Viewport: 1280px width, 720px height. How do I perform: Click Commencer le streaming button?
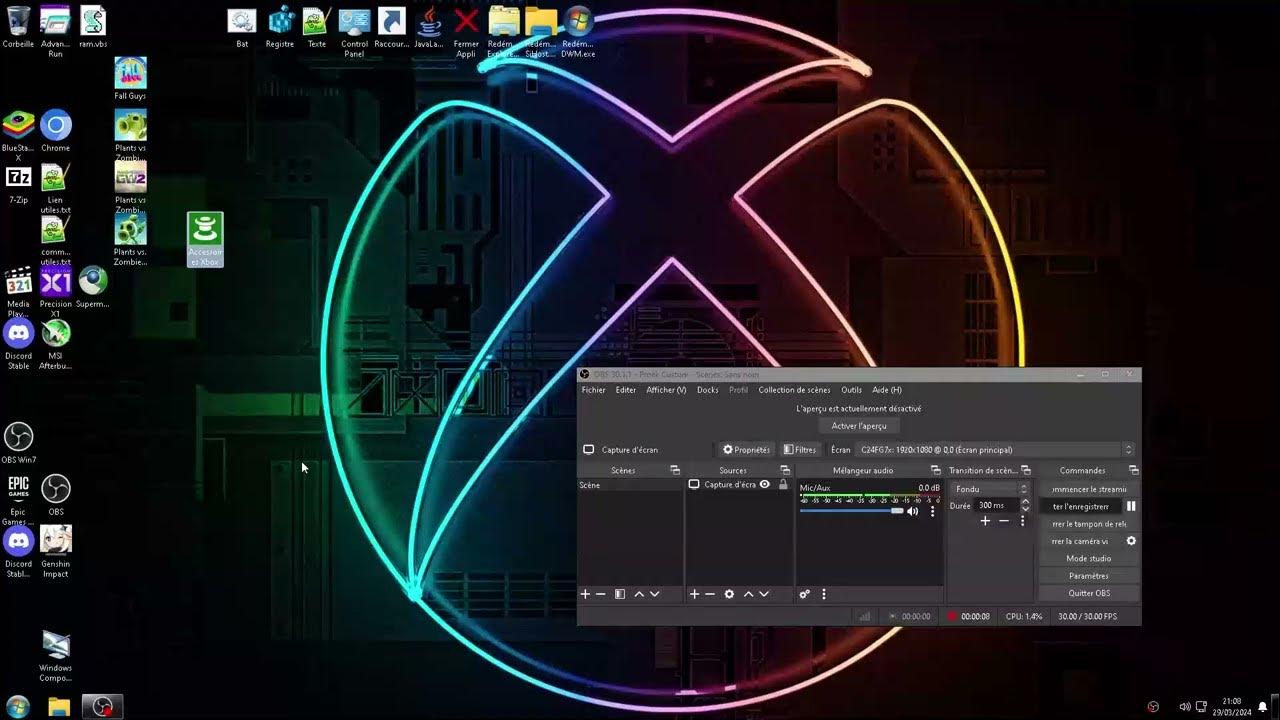point(1089,489)
